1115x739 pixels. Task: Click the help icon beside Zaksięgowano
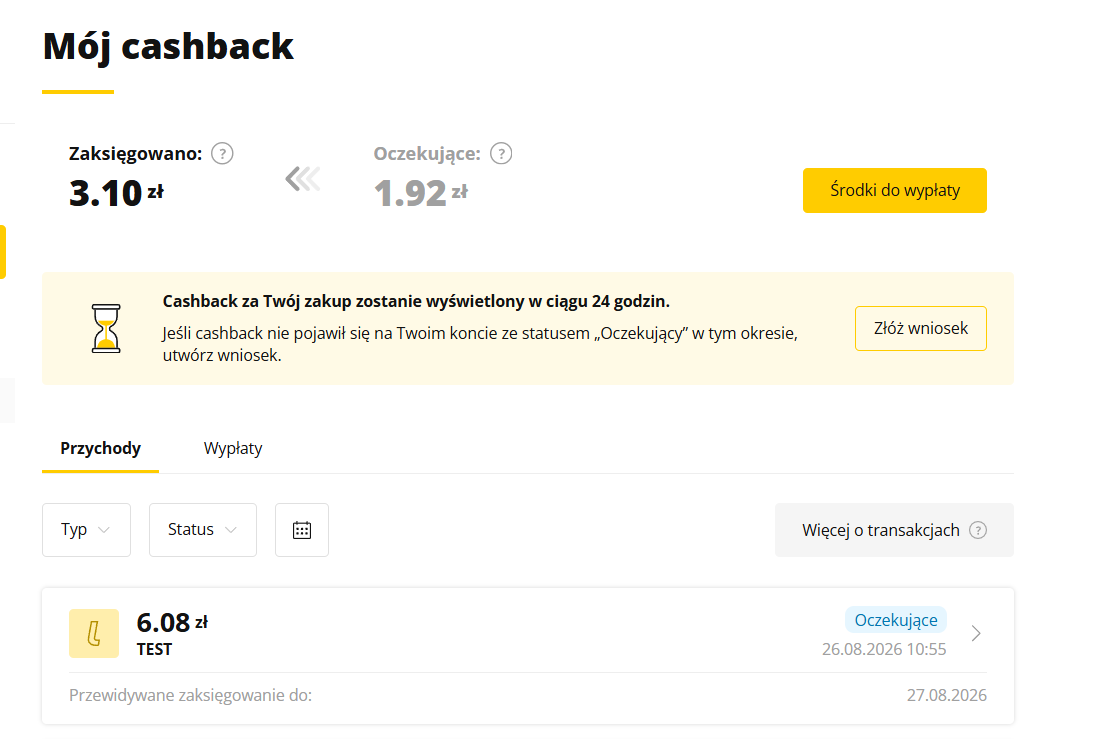tap(223, 154)
